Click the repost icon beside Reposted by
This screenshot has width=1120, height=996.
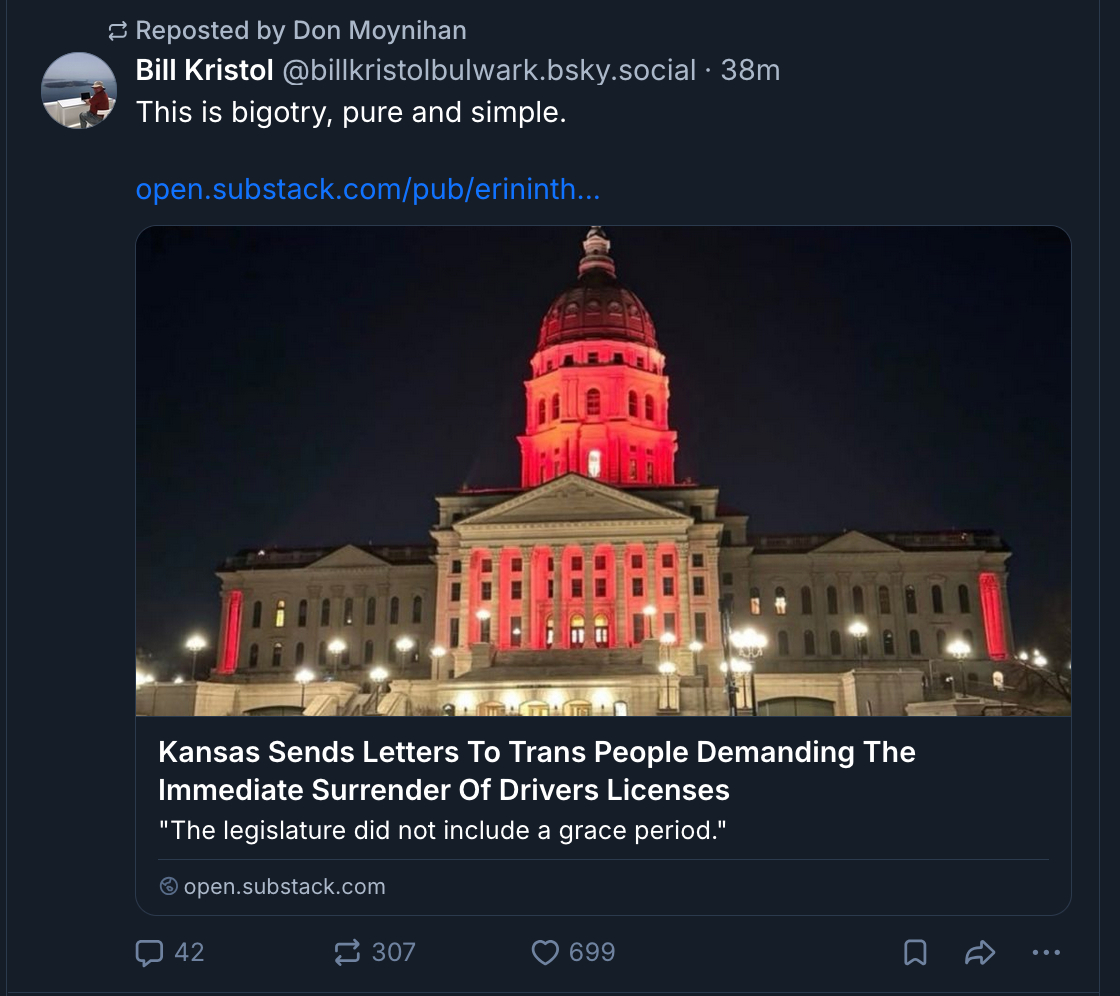118,31
